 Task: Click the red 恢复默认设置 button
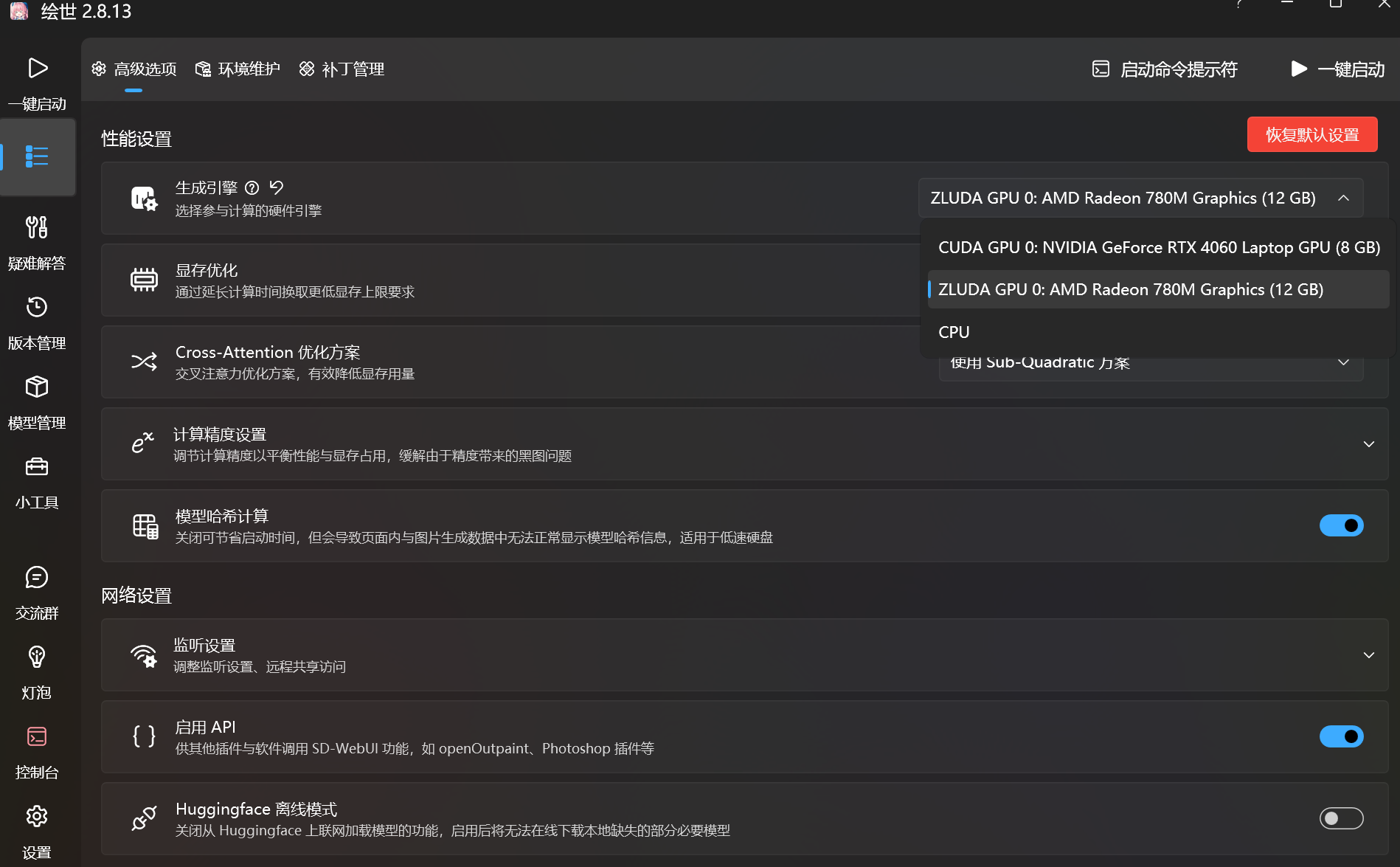pos(1312,134)
